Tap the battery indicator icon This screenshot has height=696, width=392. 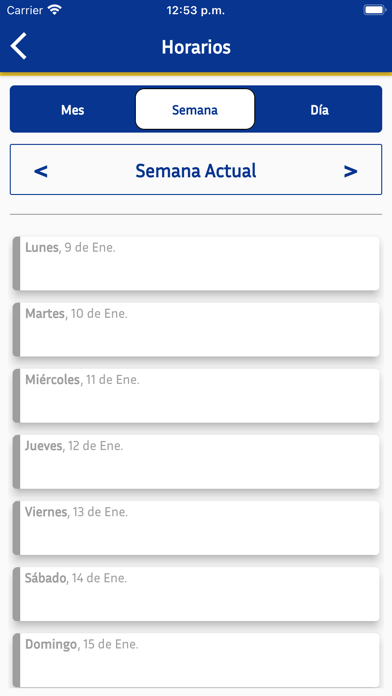374,10
